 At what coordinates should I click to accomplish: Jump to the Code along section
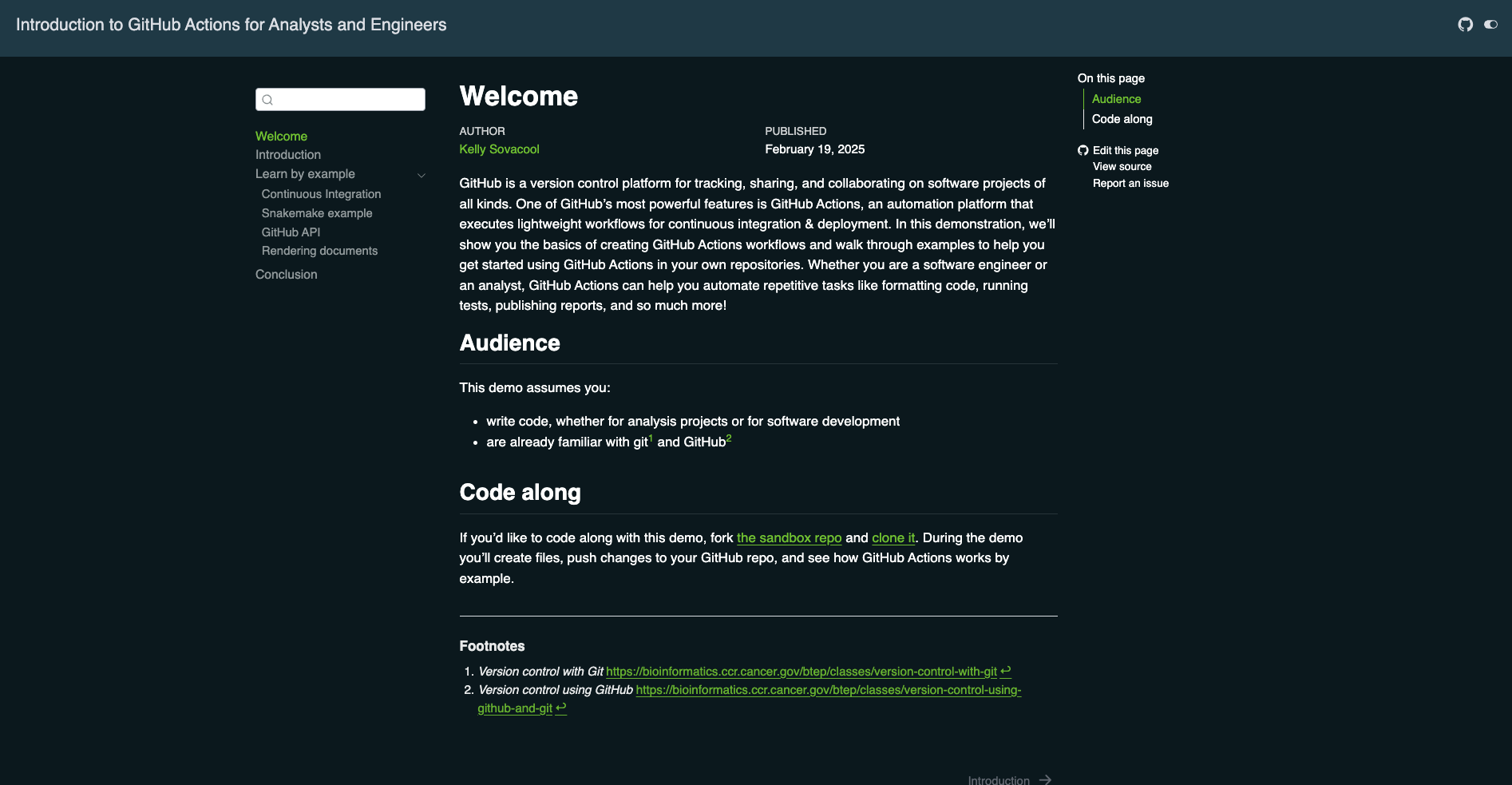[x=1122, y=119]
